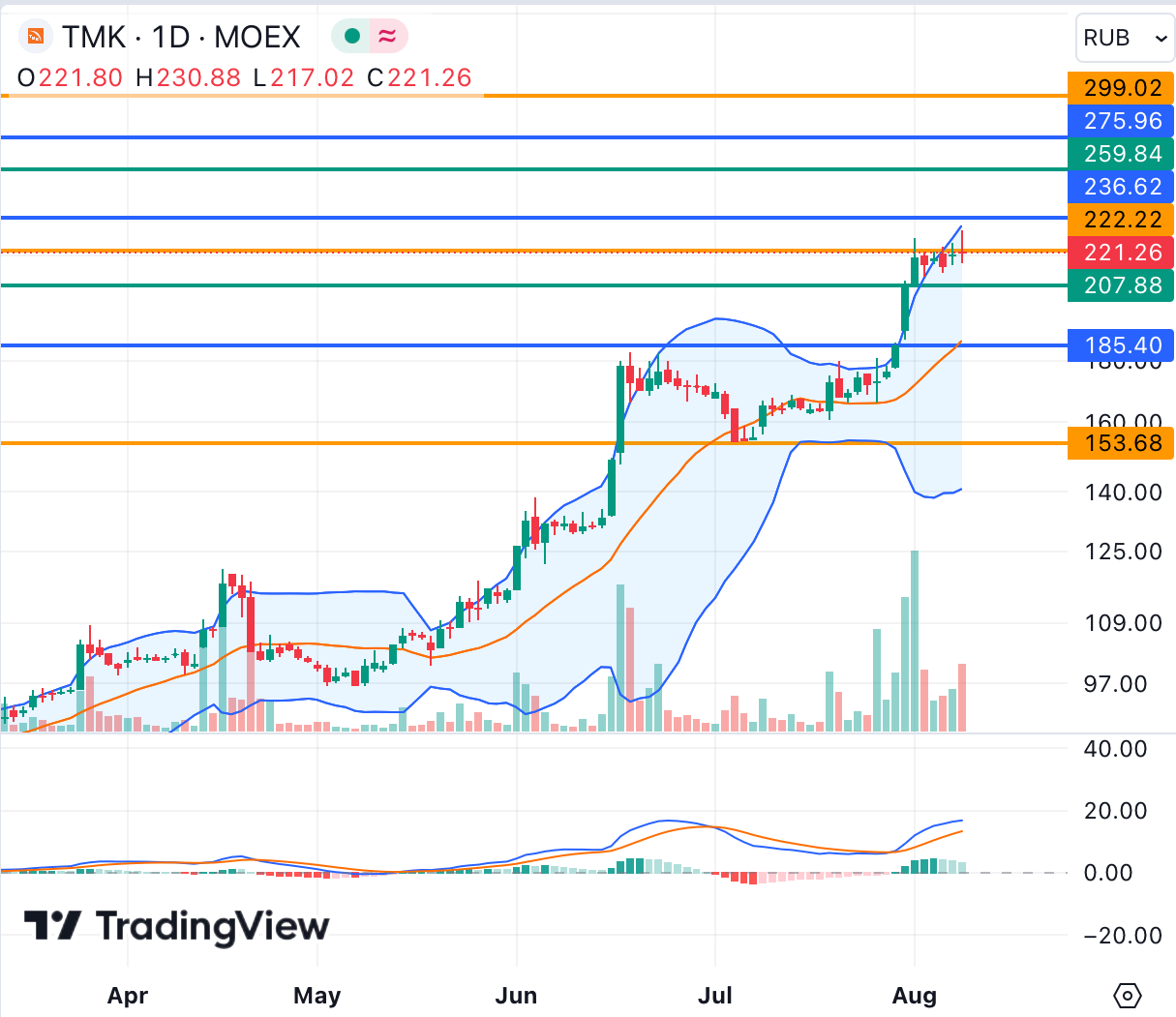
Task: Open chart settings hexagon icon
Action: click(1128, 995)
